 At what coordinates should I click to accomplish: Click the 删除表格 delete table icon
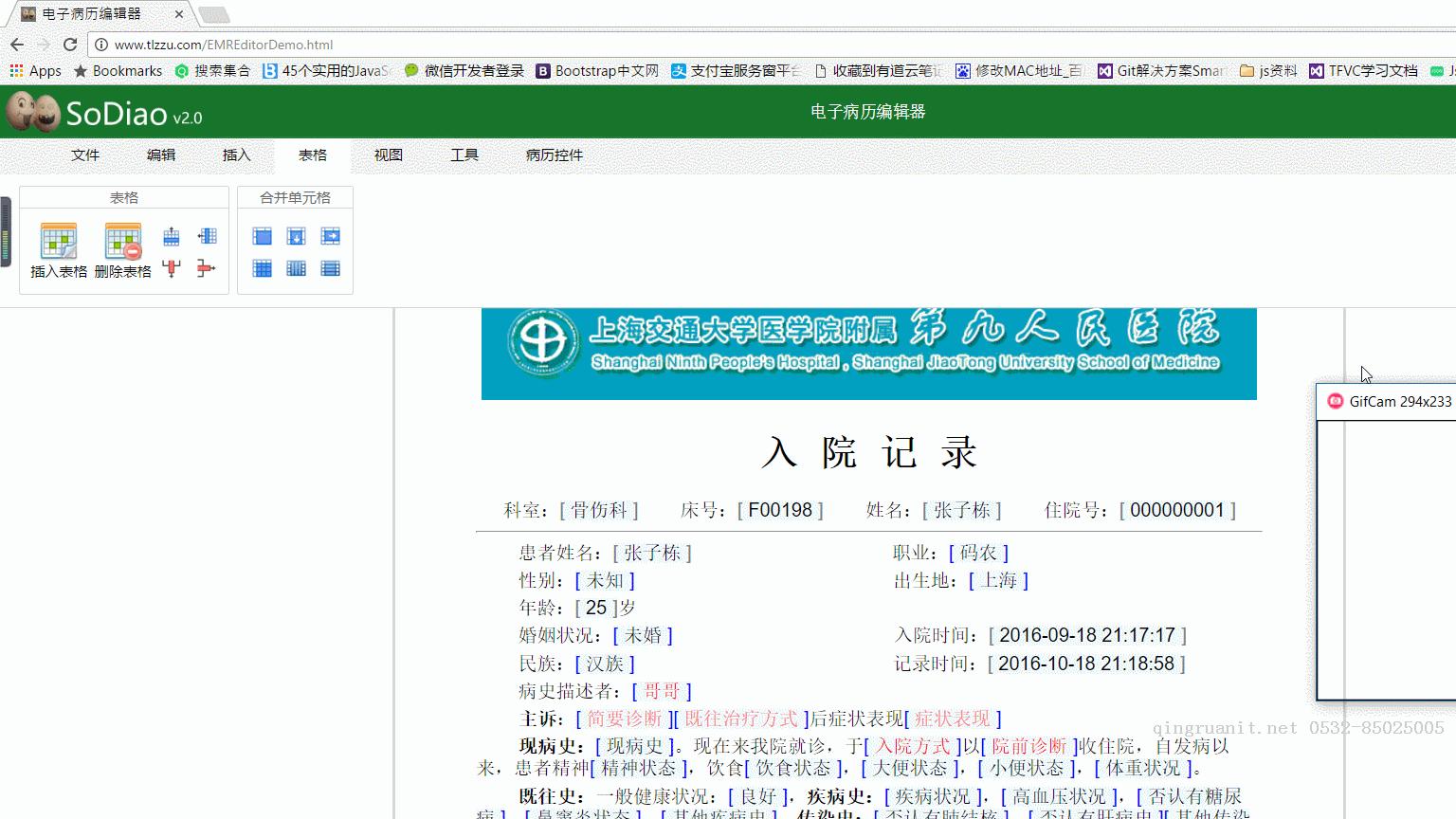pos(123,242)
